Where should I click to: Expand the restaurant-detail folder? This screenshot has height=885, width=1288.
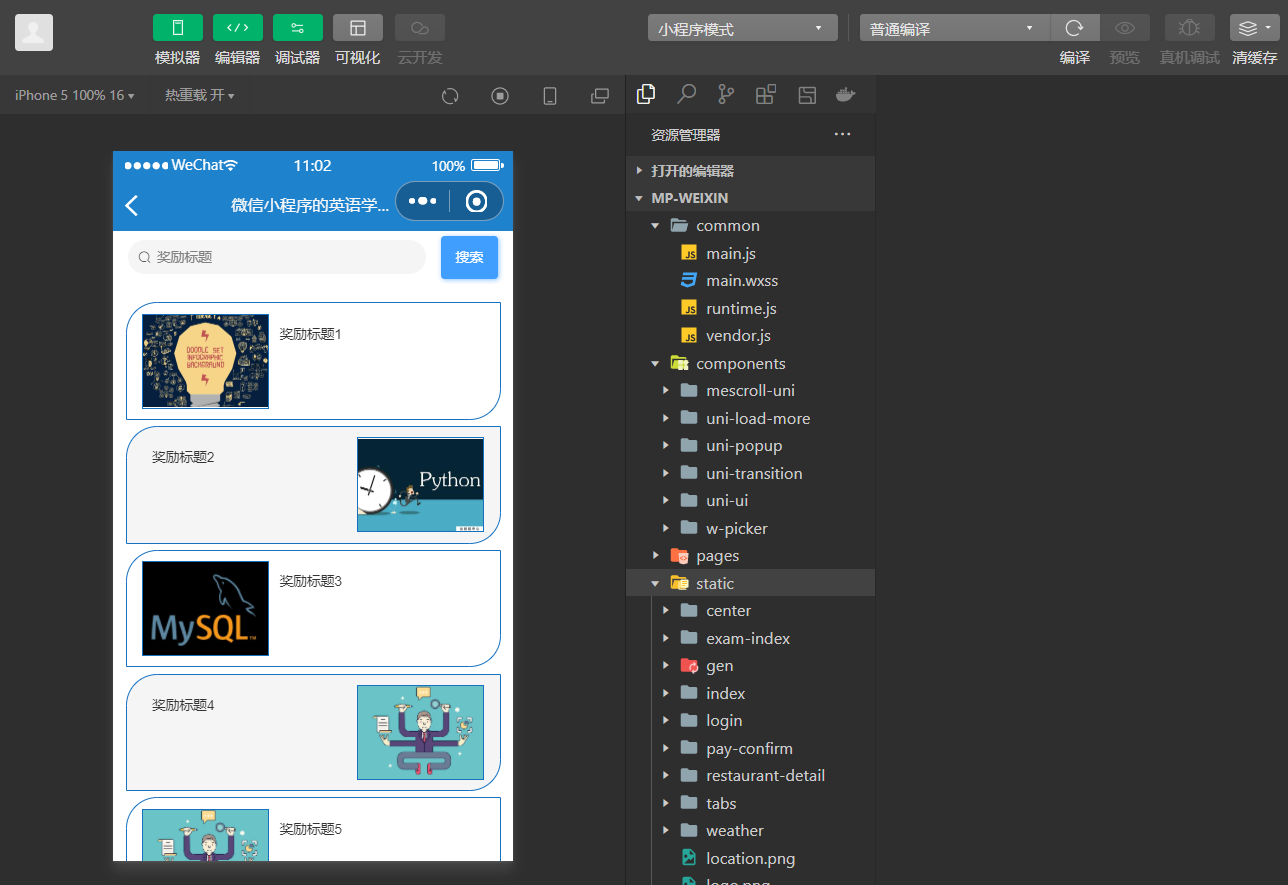(750, 776)
